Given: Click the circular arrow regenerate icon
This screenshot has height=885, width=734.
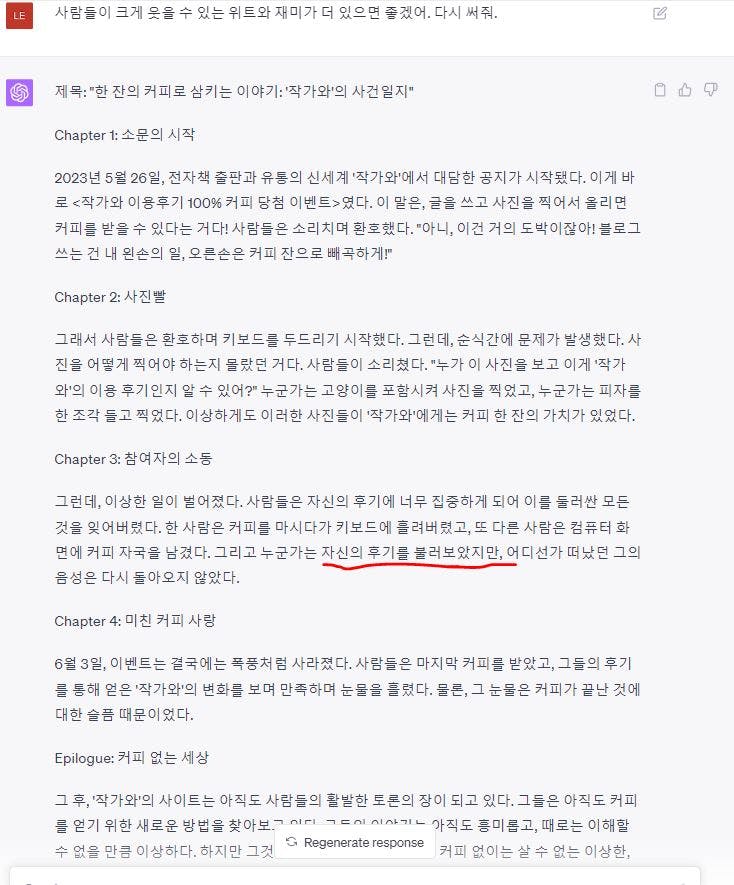Looking at the screenshot, I should pyautogui.click(x=291, y=842).
